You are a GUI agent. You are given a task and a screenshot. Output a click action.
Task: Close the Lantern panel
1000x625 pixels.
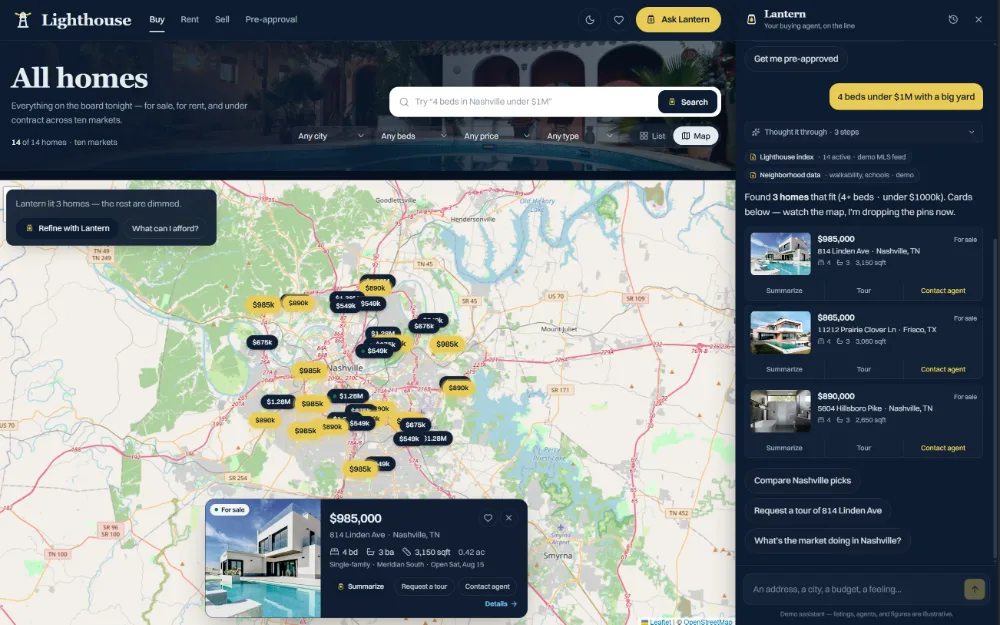[978, 20]
